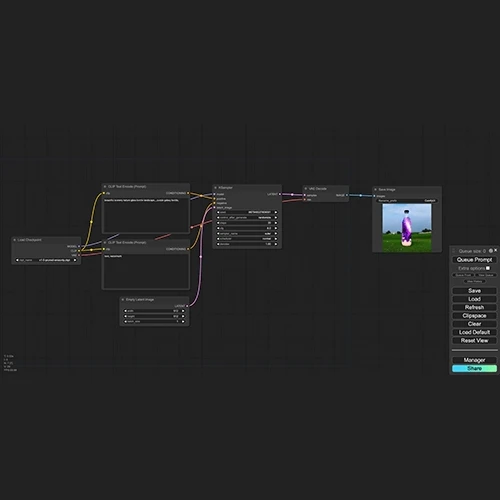Click the KSampler latent_image input port
The width and height of the screenshot is (500, 500).
[x=214, y=207]
